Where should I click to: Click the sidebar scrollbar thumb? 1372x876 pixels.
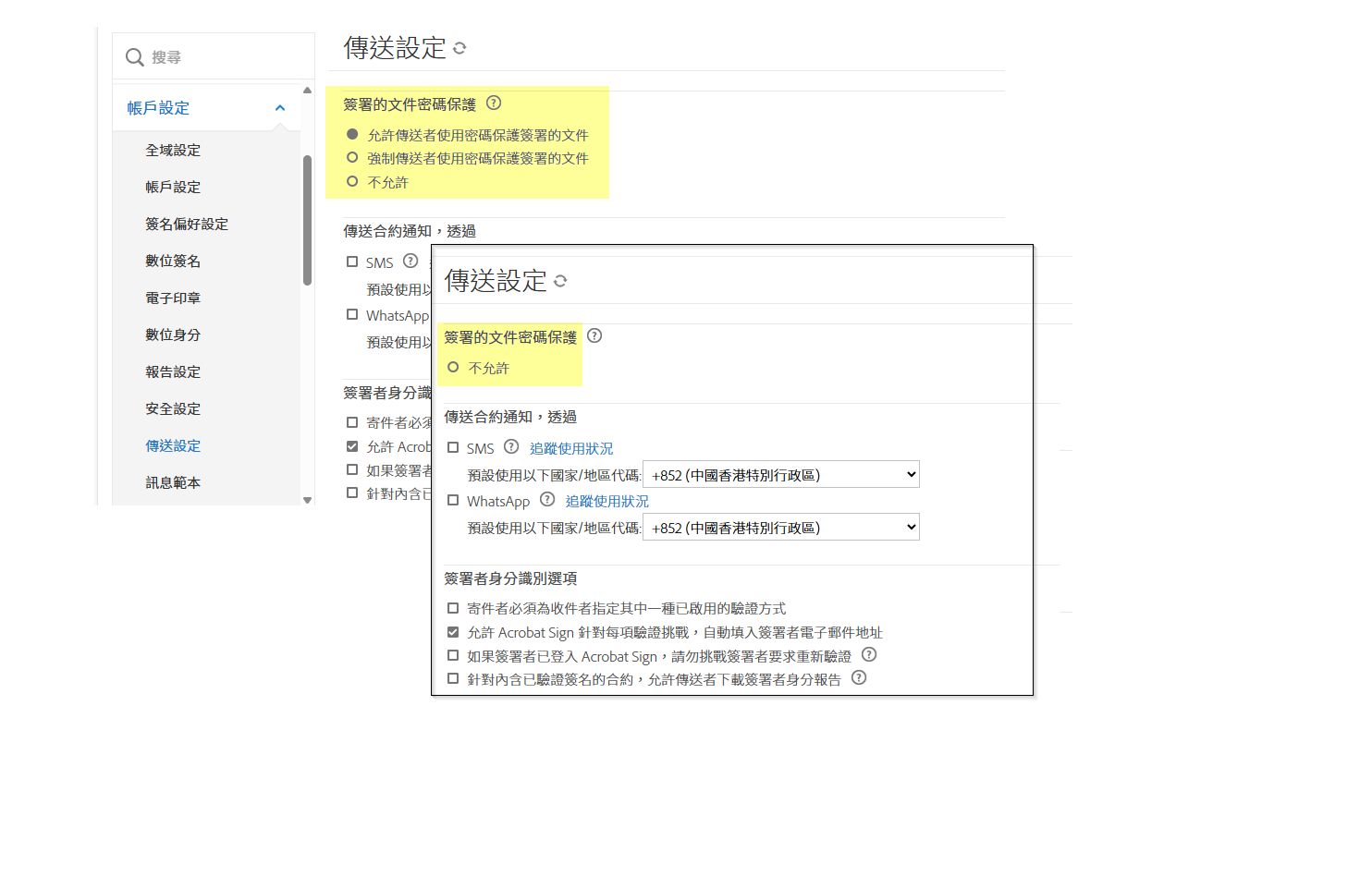(x=308, y=220)
